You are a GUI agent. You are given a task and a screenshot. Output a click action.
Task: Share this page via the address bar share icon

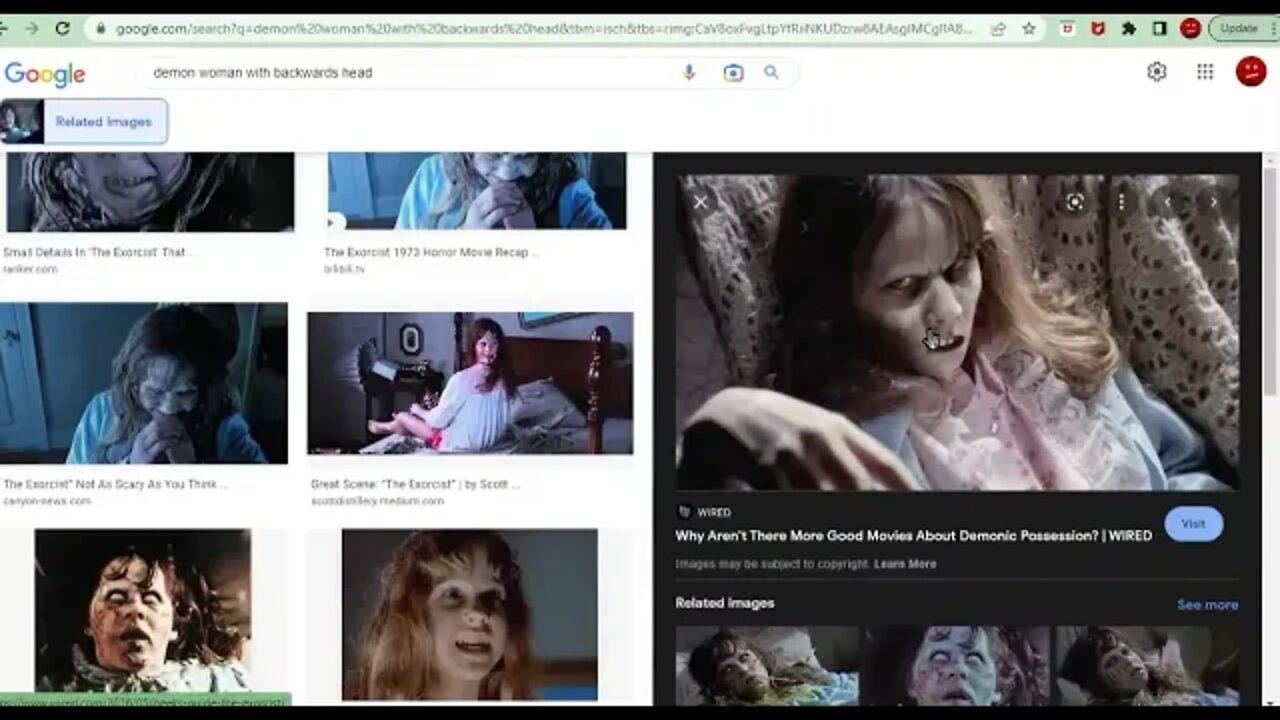(998, 29)
